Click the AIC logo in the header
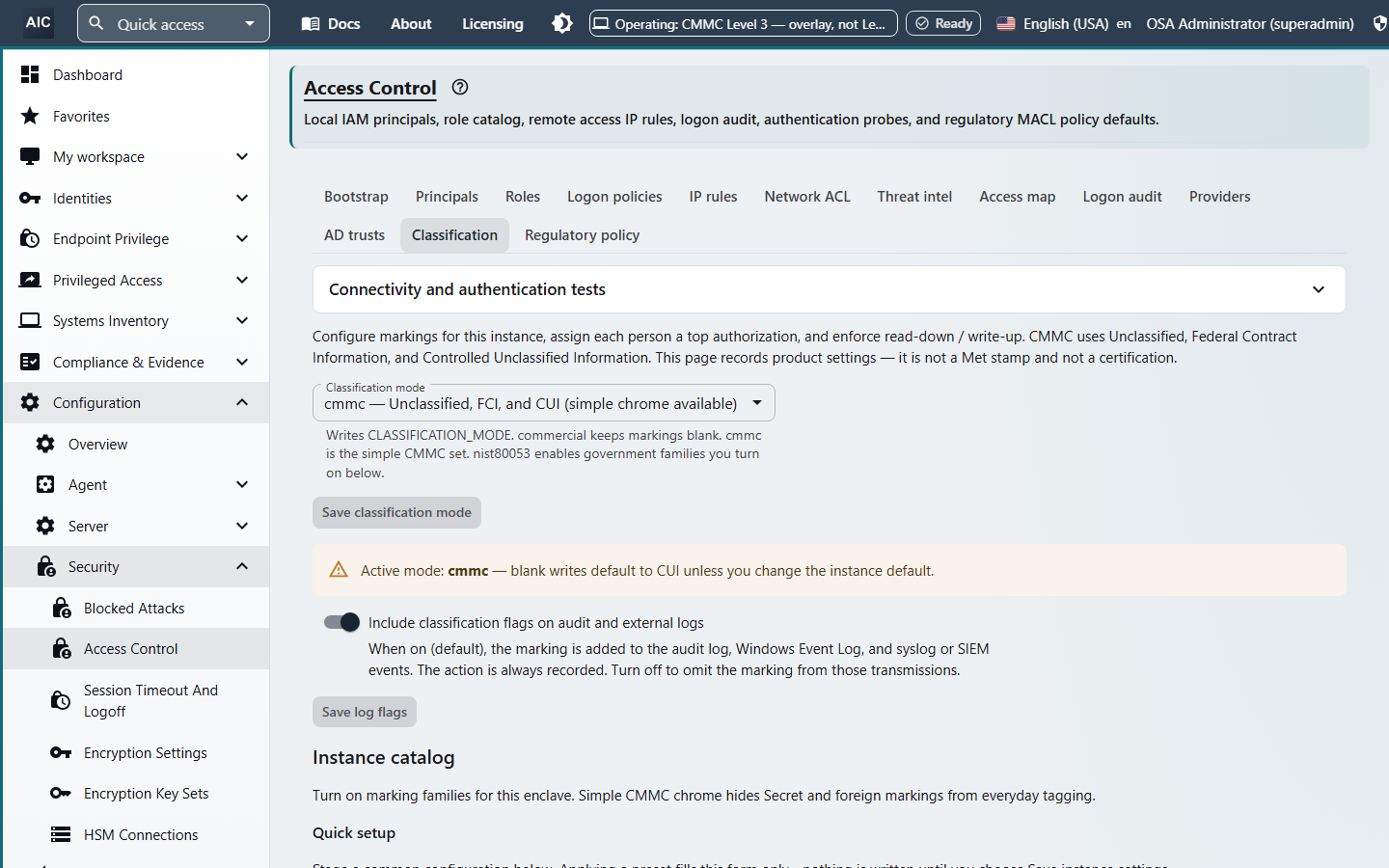The width and height of the screenshot is (1389, 868). (39, 22)
